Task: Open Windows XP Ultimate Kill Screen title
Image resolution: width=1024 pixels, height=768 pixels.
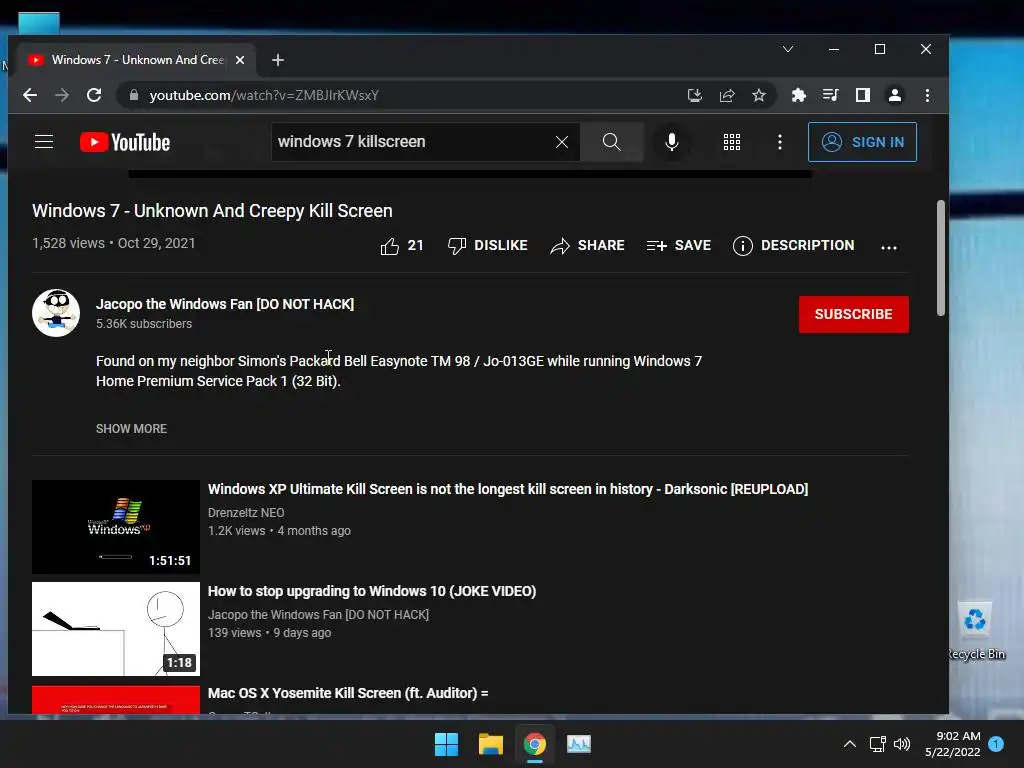Action: click(507, 489)
